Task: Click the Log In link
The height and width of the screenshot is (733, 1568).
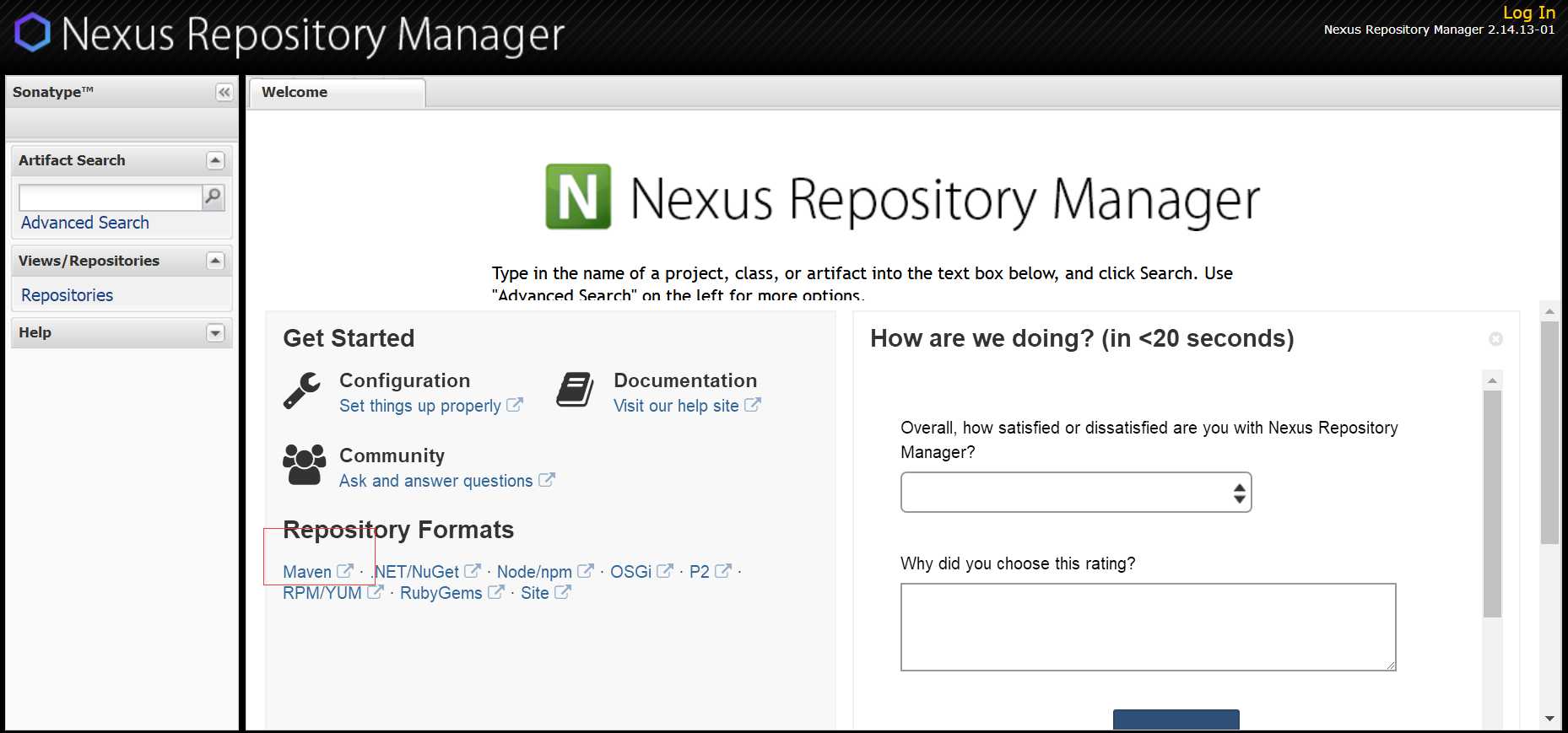Action: point(1528,13)
